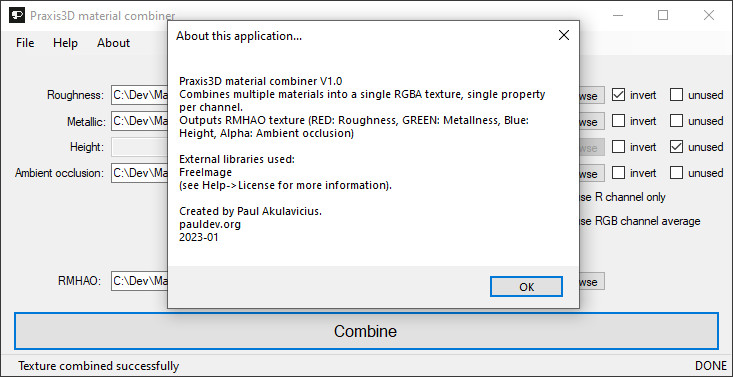Click the "External libraries used:" line

click(x=237, y=159)
